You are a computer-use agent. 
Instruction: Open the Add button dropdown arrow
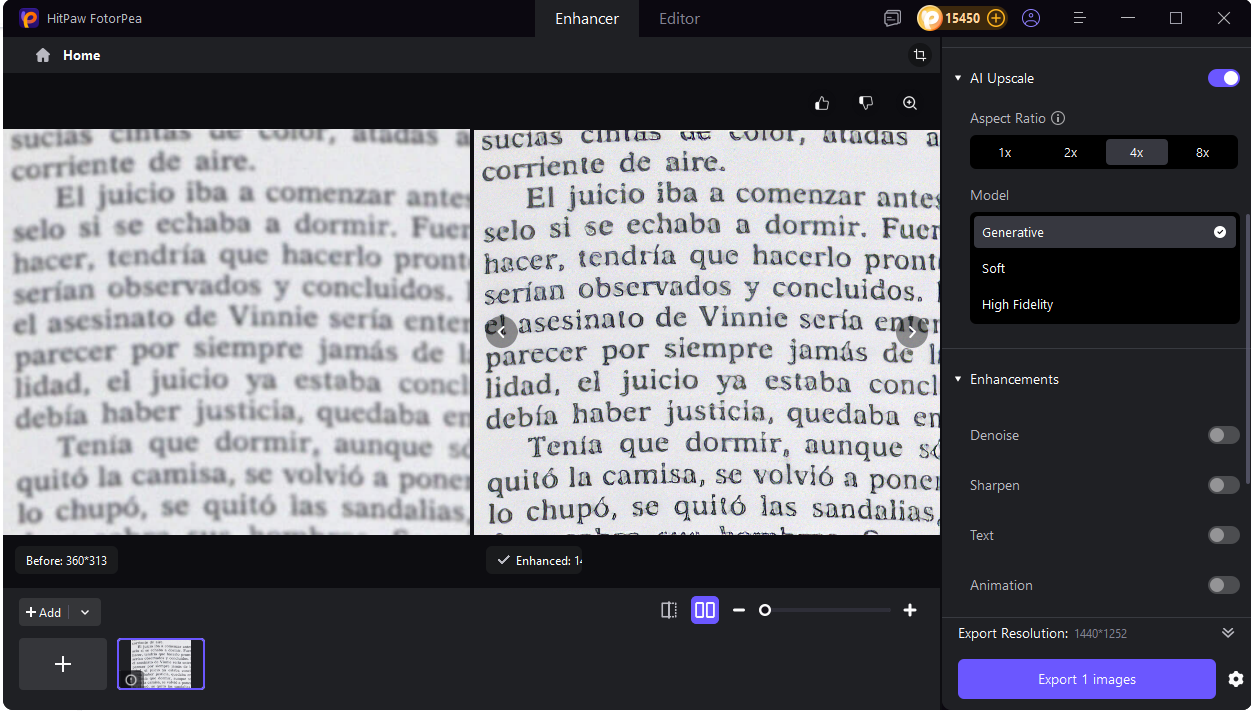(x=85, y=611)
